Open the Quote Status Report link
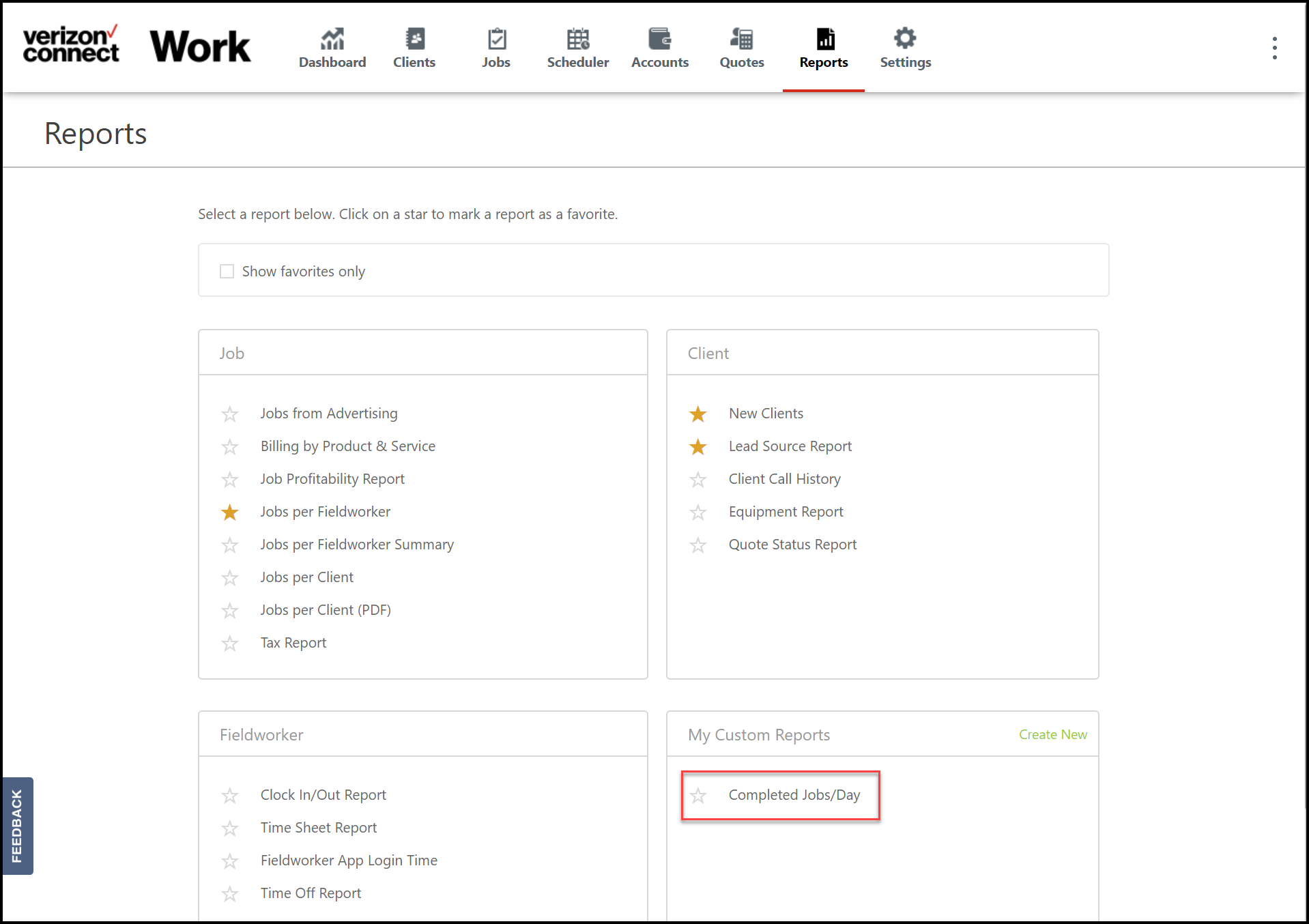Viewport: 1309px width, 924px height. 793,545
